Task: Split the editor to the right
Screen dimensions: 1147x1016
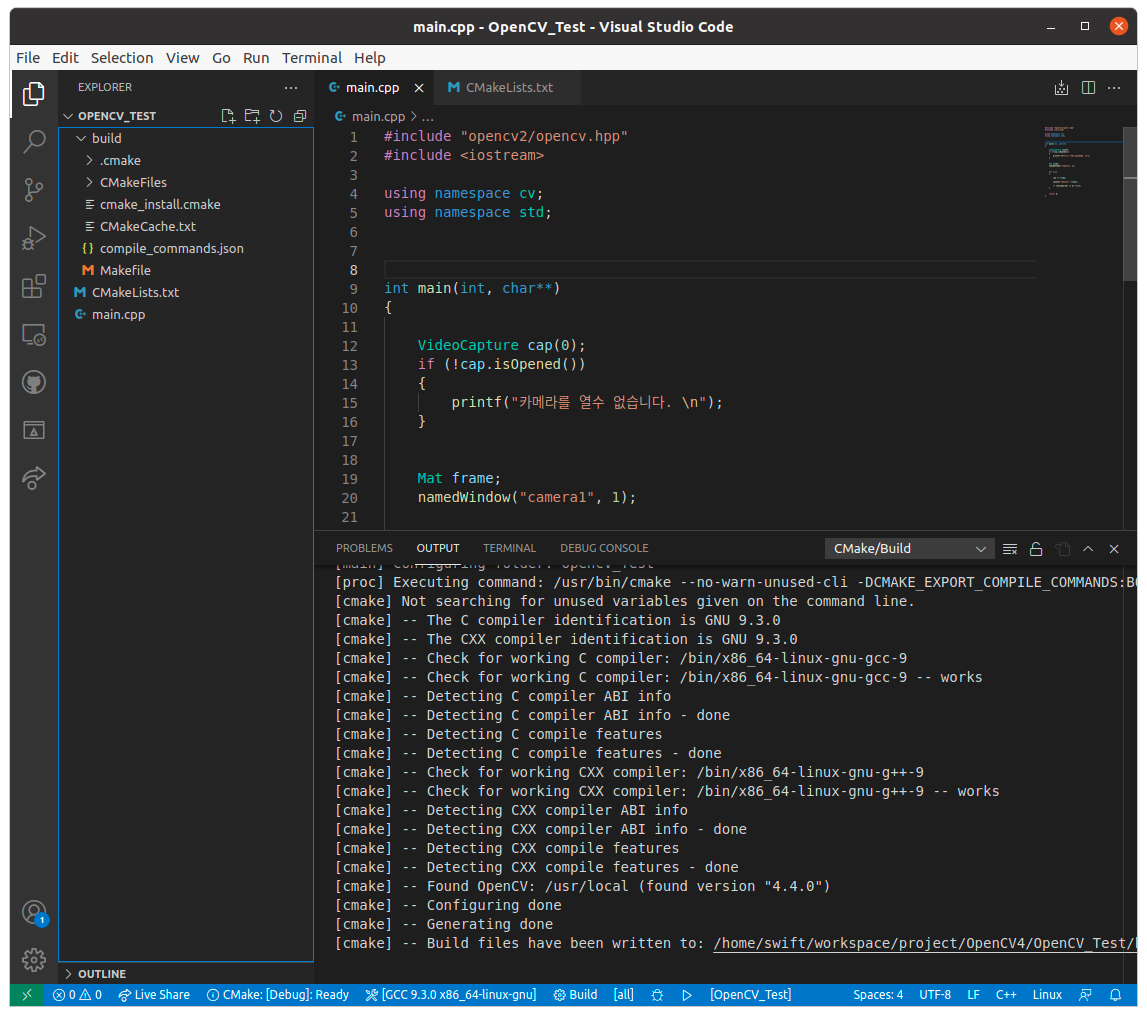Action: pos(1088,88)
